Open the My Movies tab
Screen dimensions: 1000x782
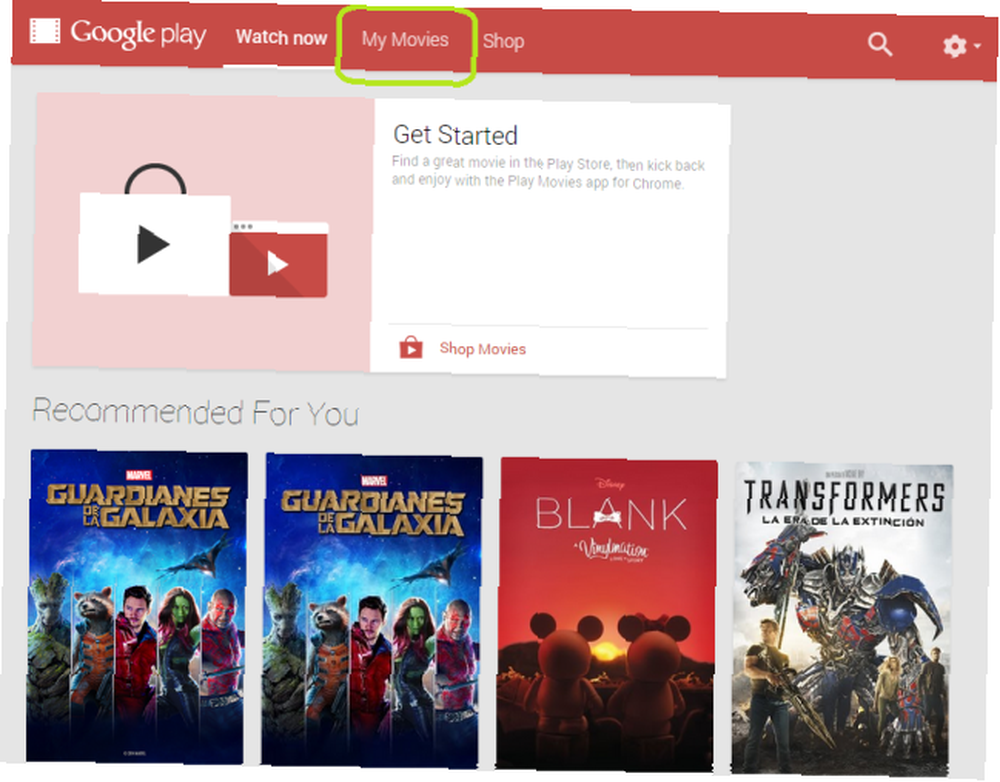point(405,40)
